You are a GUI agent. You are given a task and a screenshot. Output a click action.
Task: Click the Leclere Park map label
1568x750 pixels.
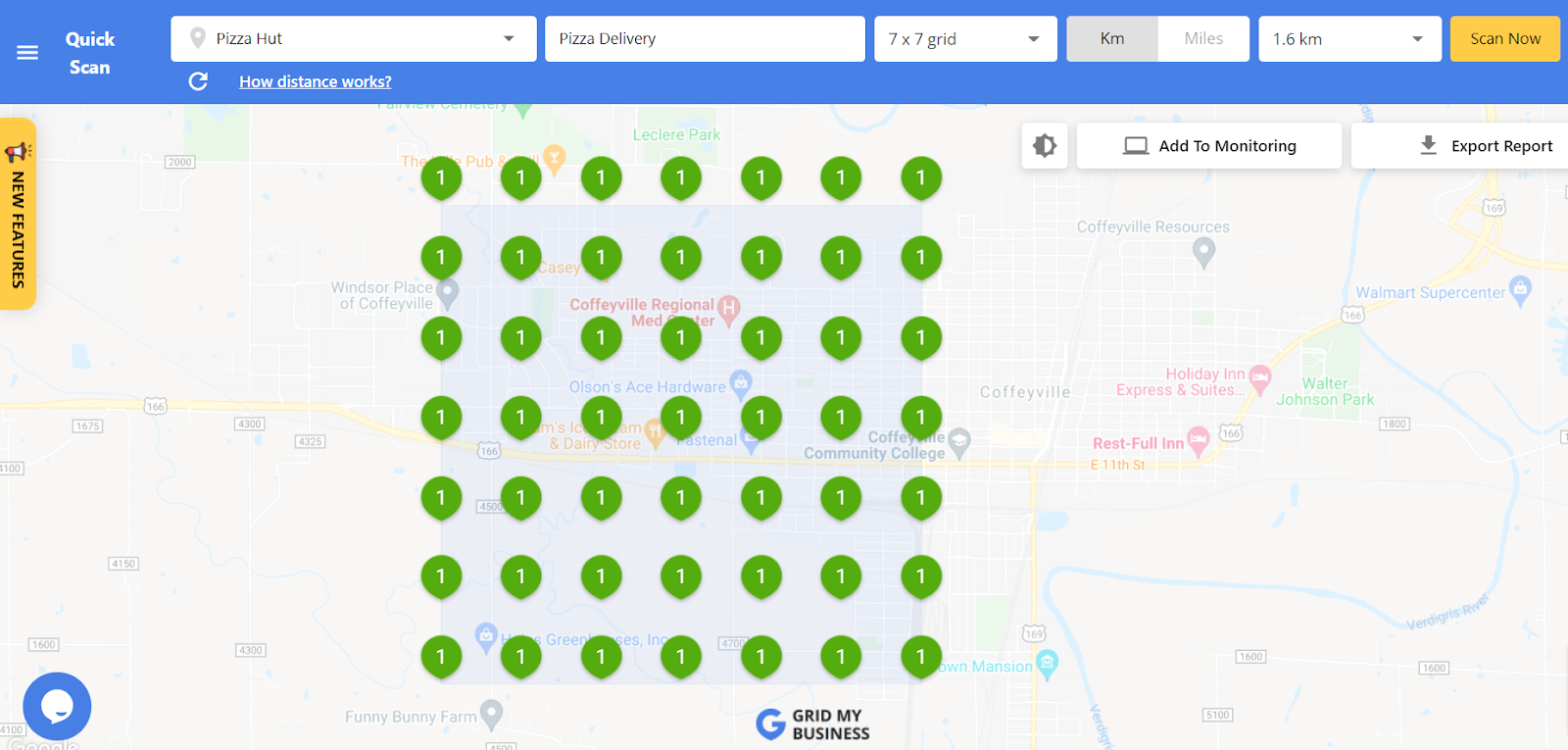coord(676,134)
